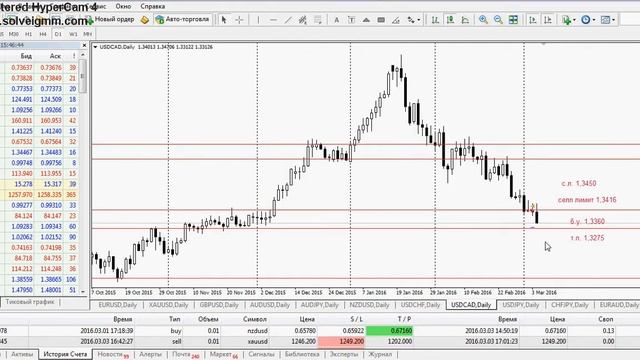640x360 pixels.
Task: Toggle Авто-торговля auto trading
Action: (182, 19)
